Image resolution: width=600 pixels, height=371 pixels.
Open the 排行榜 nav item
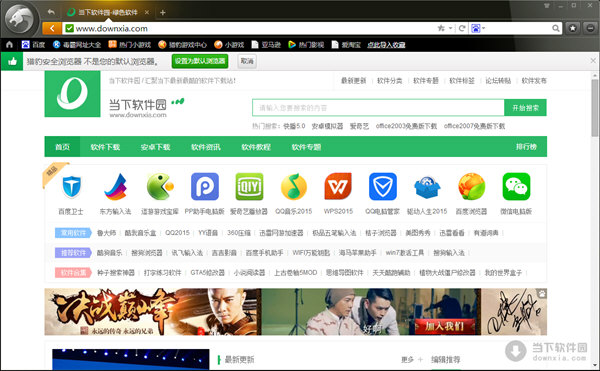[x=526, y=147]
